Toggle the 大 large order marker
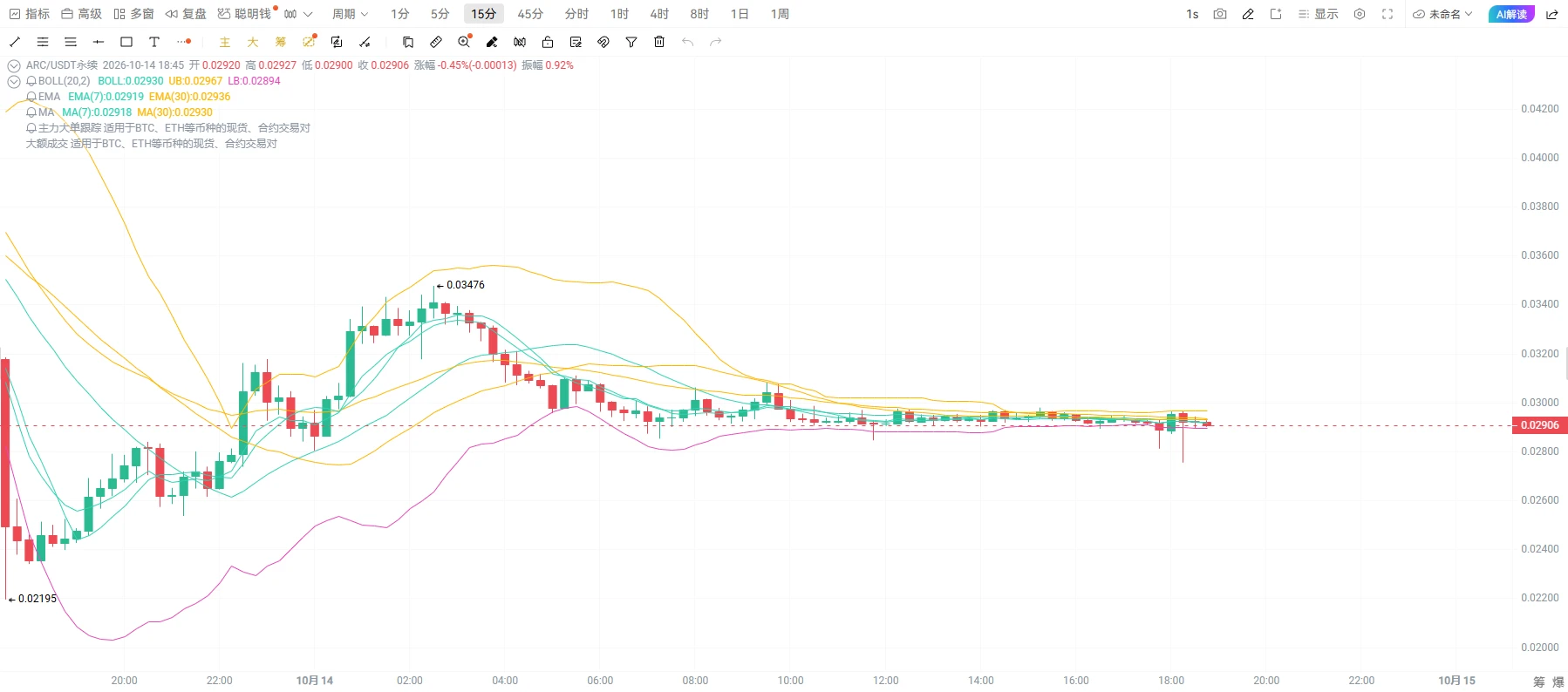 click(x=253, y=42)
